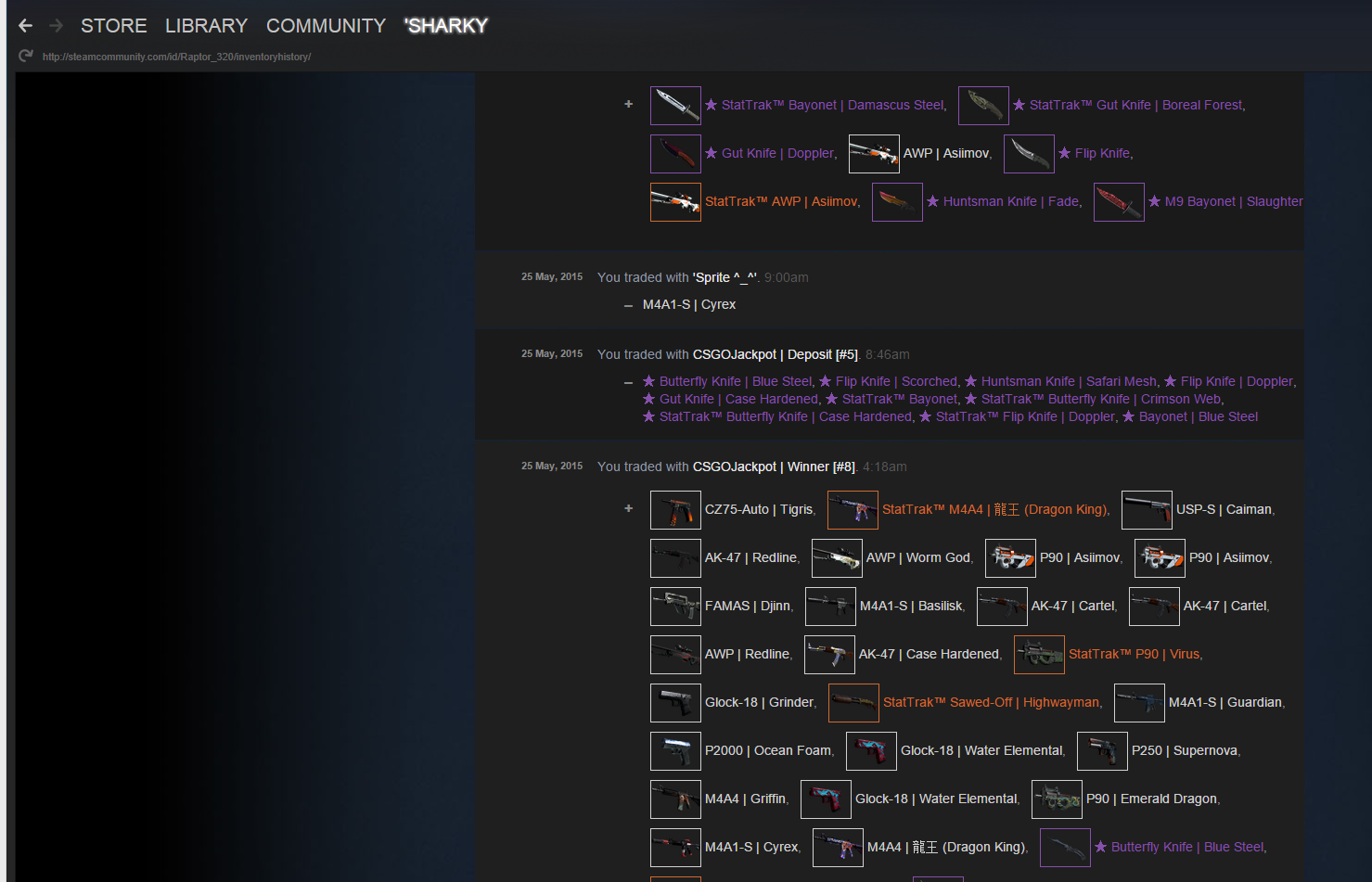
Task: Click M9 Bayonet | Slaughter item name
Action: pyautogui.click(x=1225, y=201)
